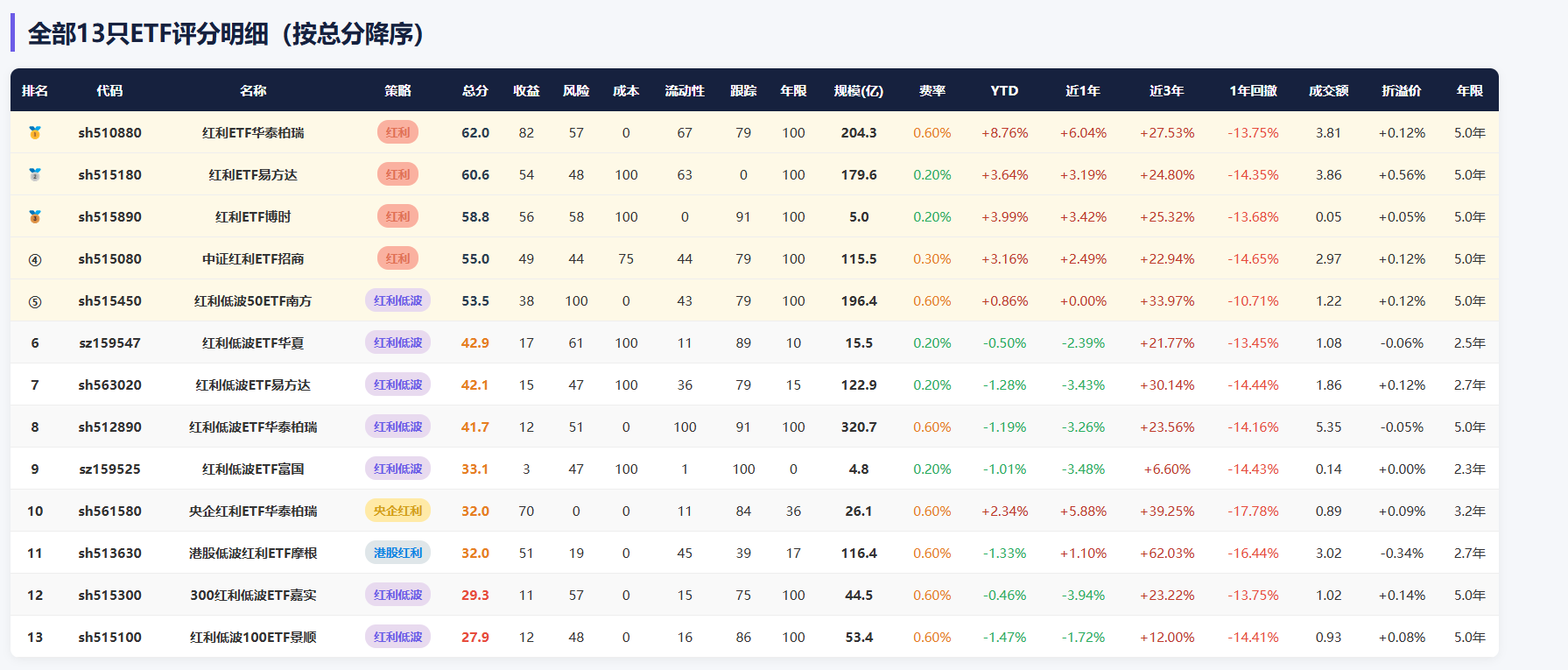Click the 红利低波 badge for sh515100
Viewport: 1568px width, 670px height.
[397, 637]
